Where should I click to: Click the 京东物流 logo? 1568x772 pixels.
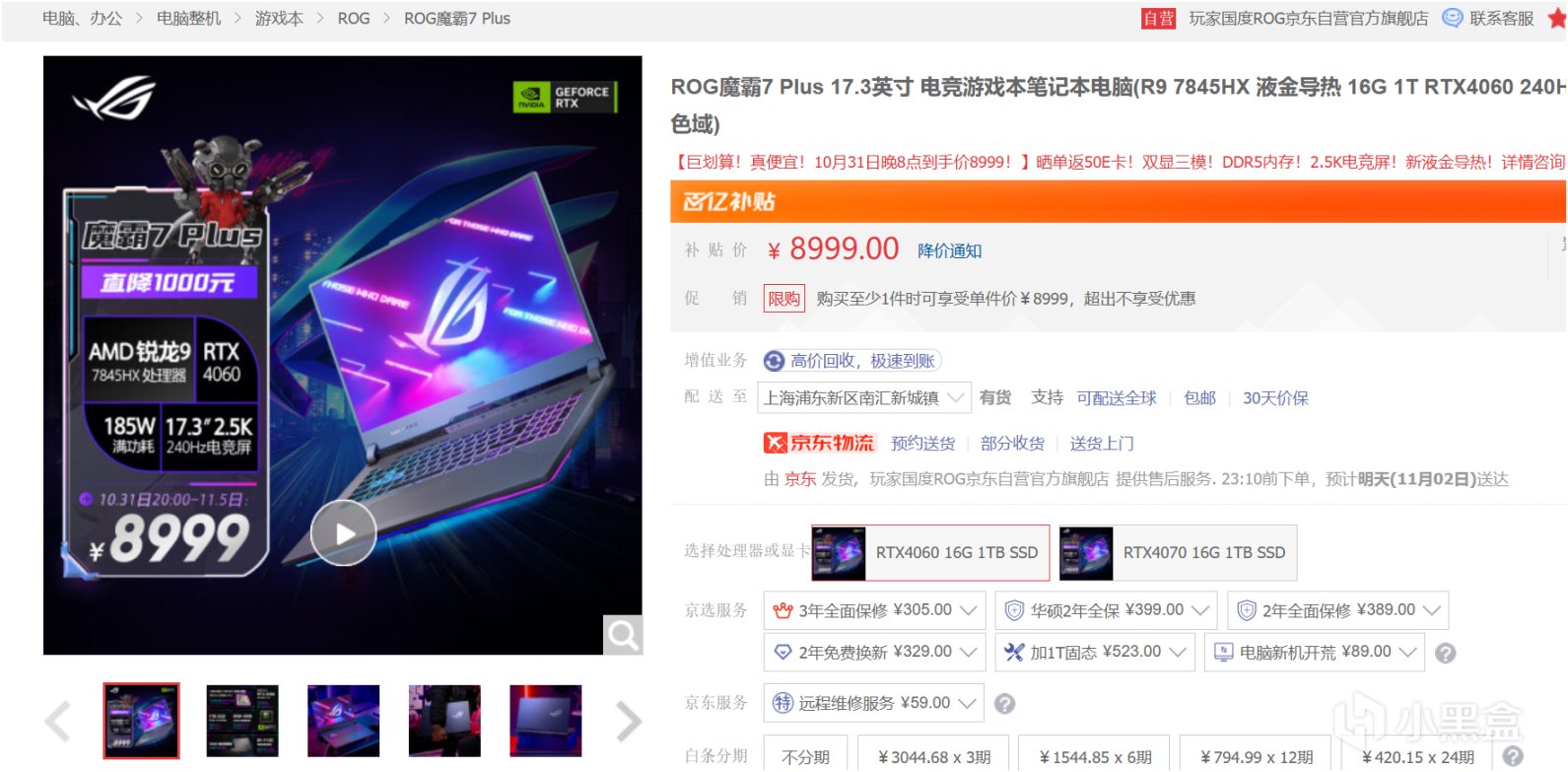tap(819, 443)
